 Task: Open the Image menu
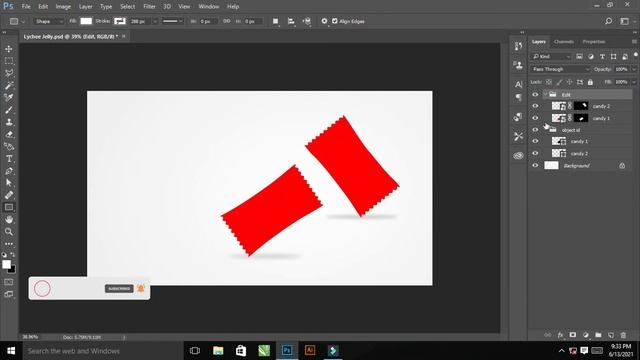pos(63,7)
